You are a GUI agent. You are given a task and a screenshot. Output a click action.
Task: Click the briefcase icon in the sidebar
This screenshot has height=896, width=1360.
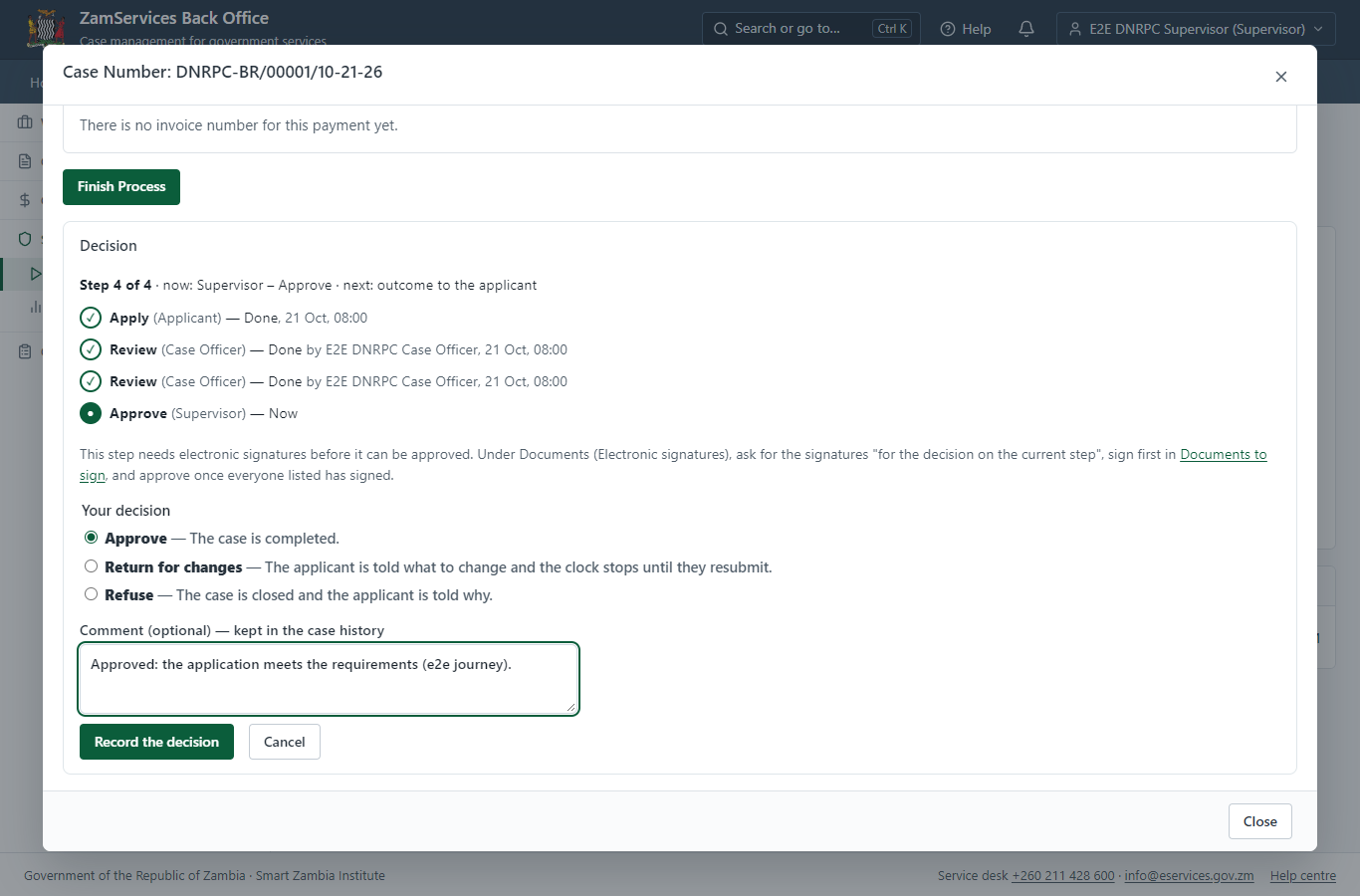coord(25,122)
